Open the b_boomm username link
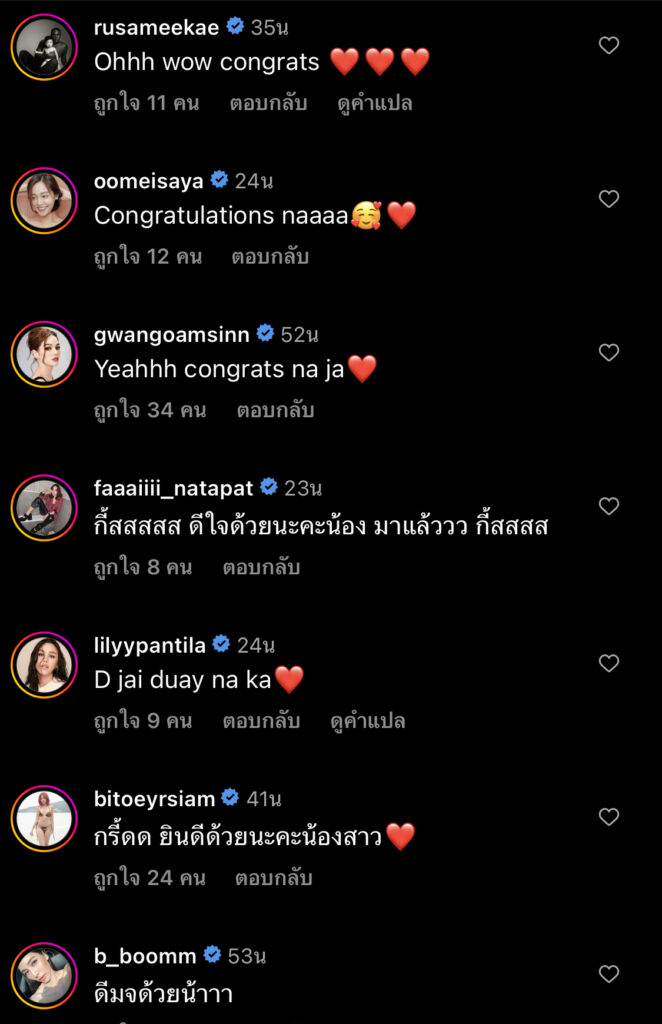This screenshot has width=662, height=1024. 144,955
